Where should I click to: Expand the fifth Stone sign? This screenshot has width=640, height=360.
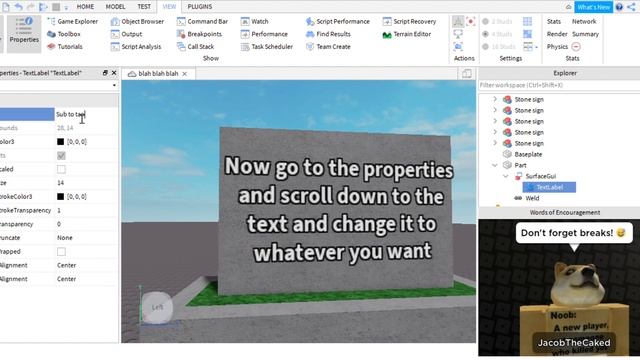click(x=495, y=143)
